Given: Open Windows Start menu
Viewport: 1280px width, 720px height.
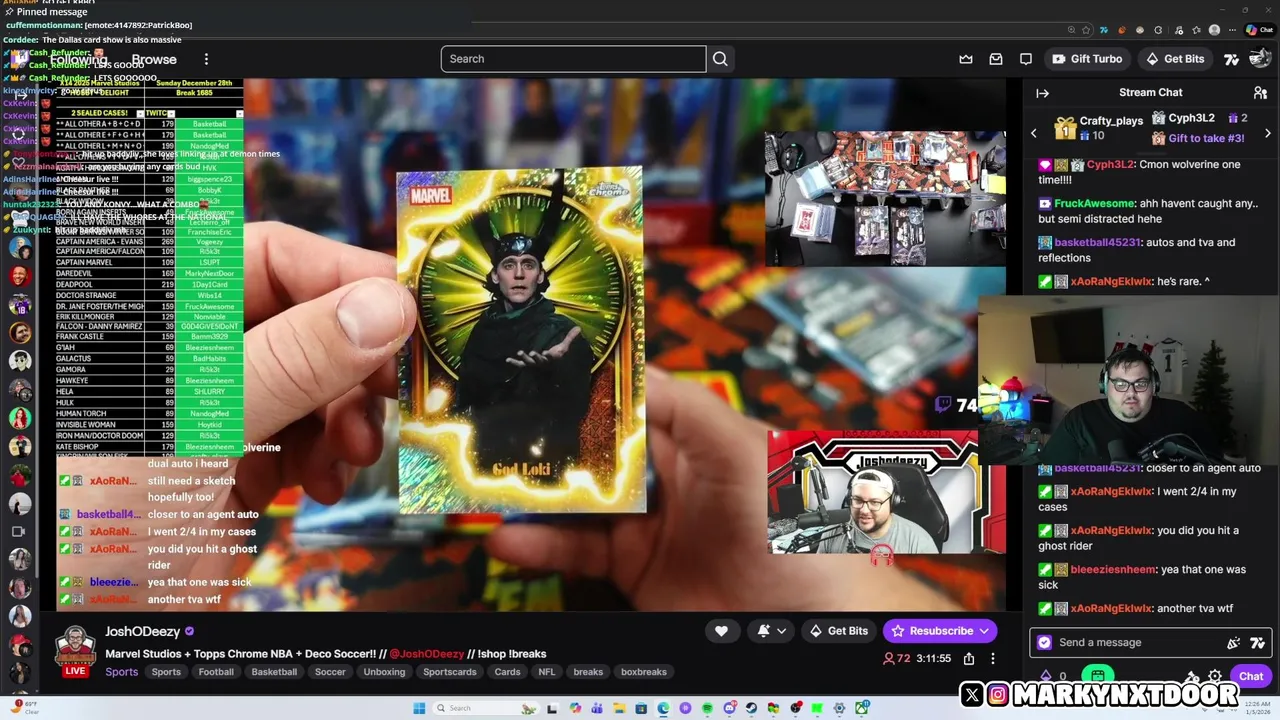Looking at the screenshot, I should [x=418, y=708].
